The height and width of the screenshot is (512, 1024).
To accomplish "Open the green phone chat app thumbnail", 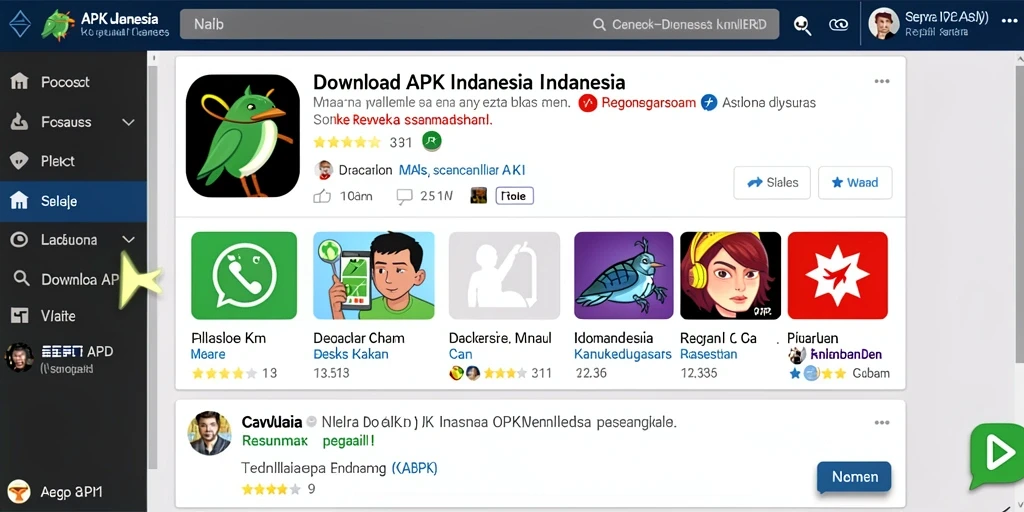I will coord(244,276).
